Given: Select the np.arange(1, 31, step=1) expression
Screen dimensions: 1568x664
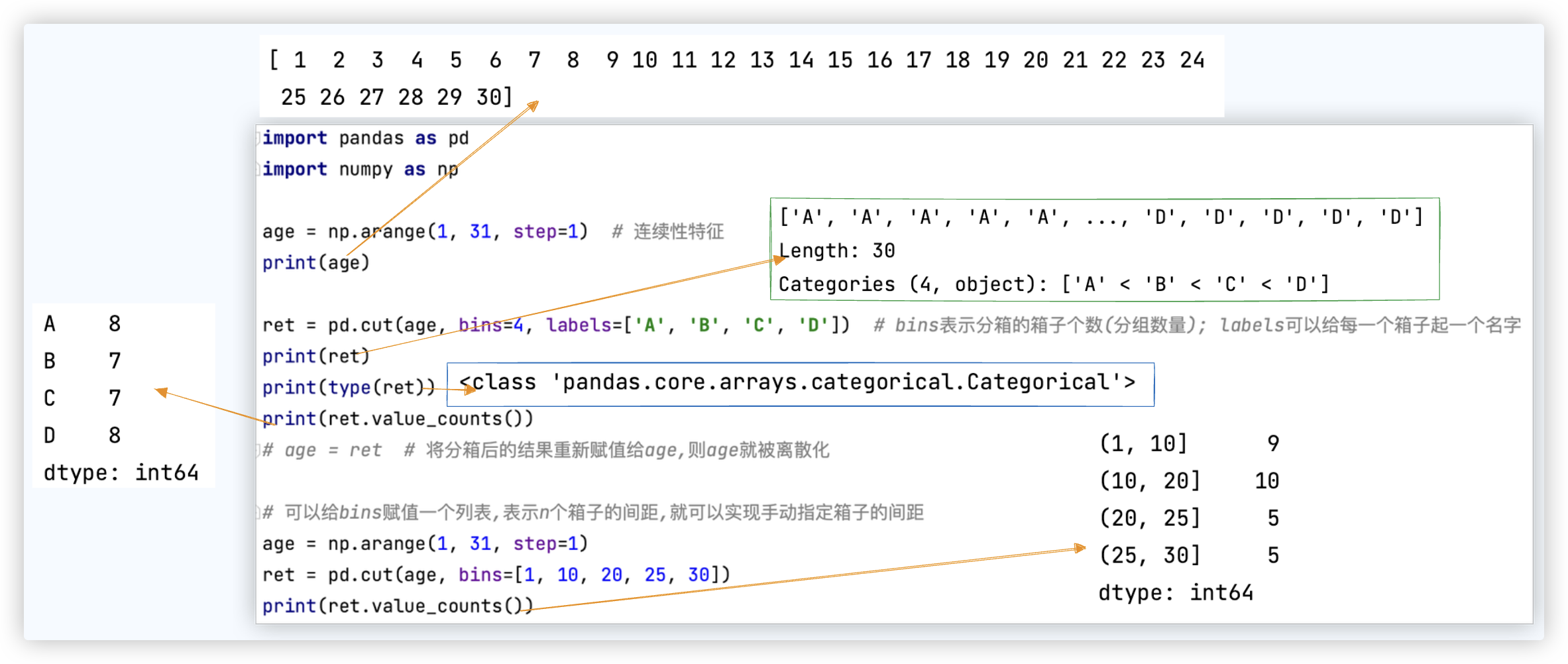Looking at the screenshot, I should coord(457,231).
